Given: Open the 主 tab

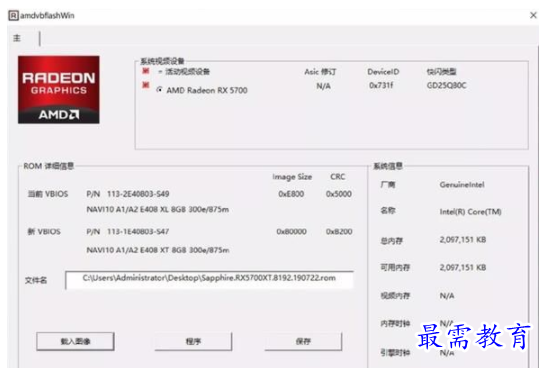Looking at the screenshot, I should pyautogui.click(x=17, y=38).
